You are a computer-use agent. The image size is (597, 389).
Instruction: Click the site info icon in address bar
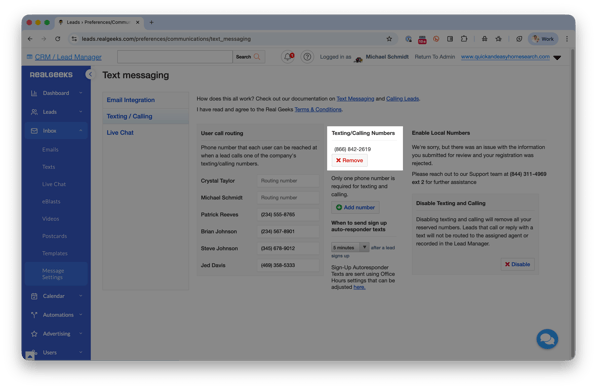tap(74, 39)
